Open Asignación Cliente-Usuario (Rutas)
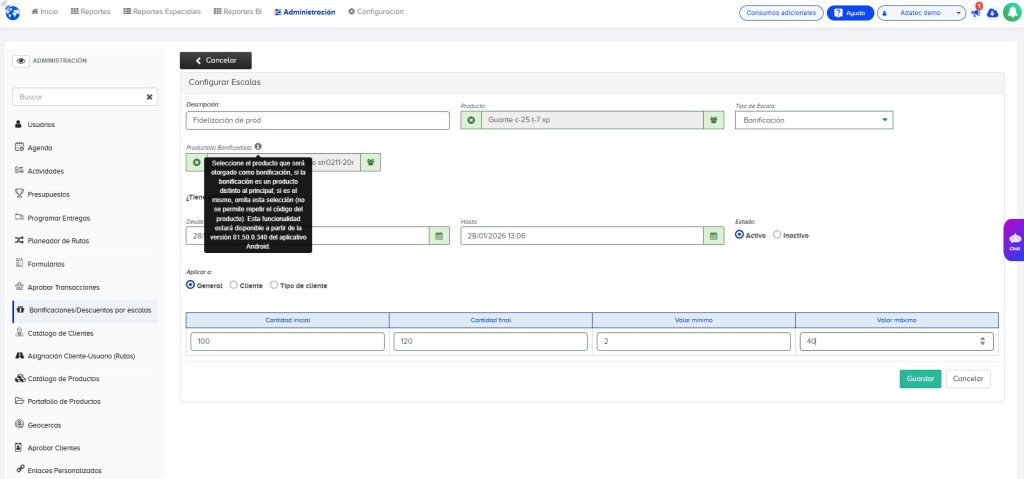 [81, 356]
